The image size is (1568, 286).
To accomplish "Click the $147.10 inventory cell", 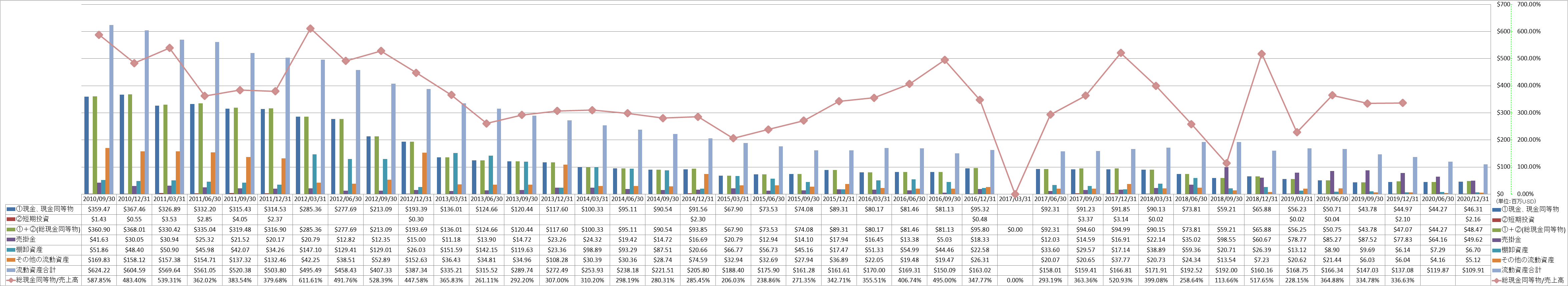I will [311, 250].
